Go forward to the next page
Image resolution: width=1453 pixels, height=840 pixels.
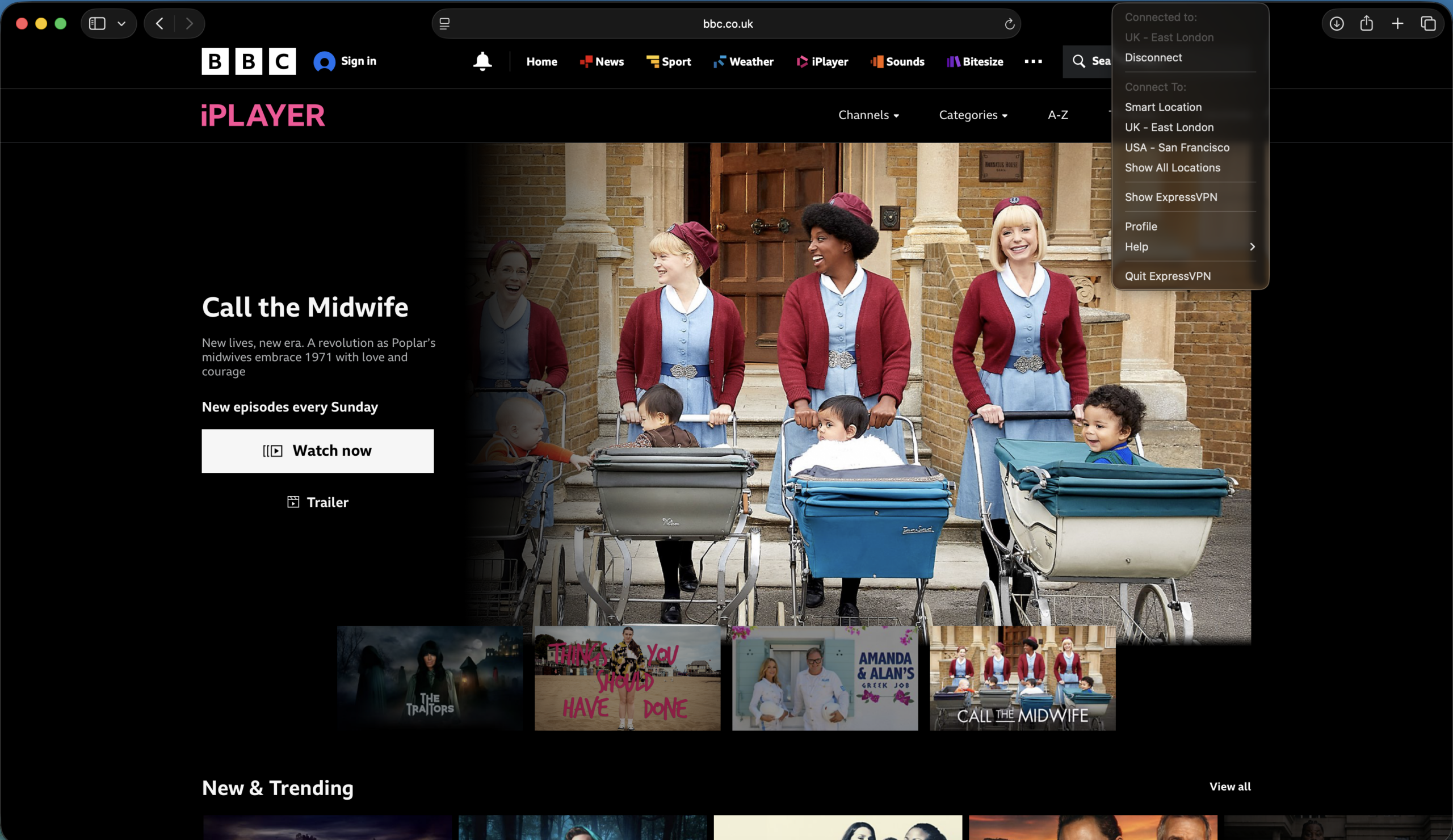click(x=189, y=24)
